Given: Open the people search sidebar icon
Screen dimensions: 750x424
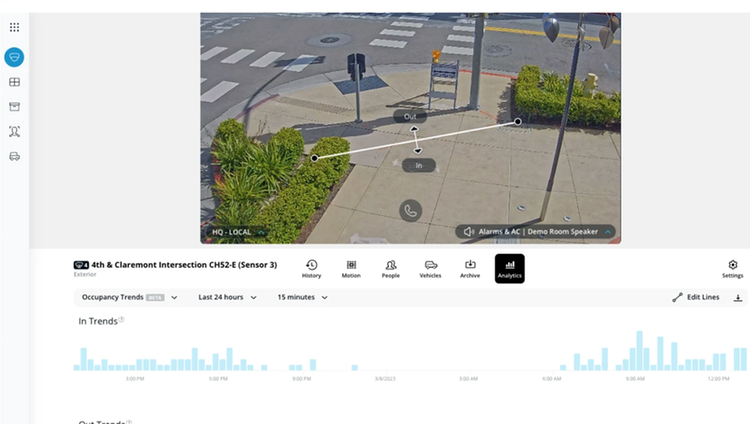Looking at the screenshot, I should 14,131.
